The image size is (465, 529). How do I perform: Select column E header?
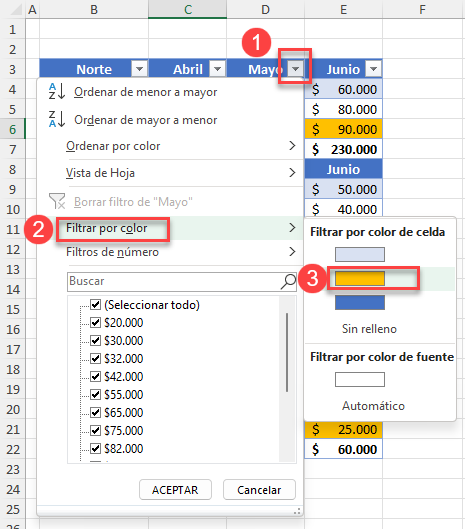tap(344, 9)
